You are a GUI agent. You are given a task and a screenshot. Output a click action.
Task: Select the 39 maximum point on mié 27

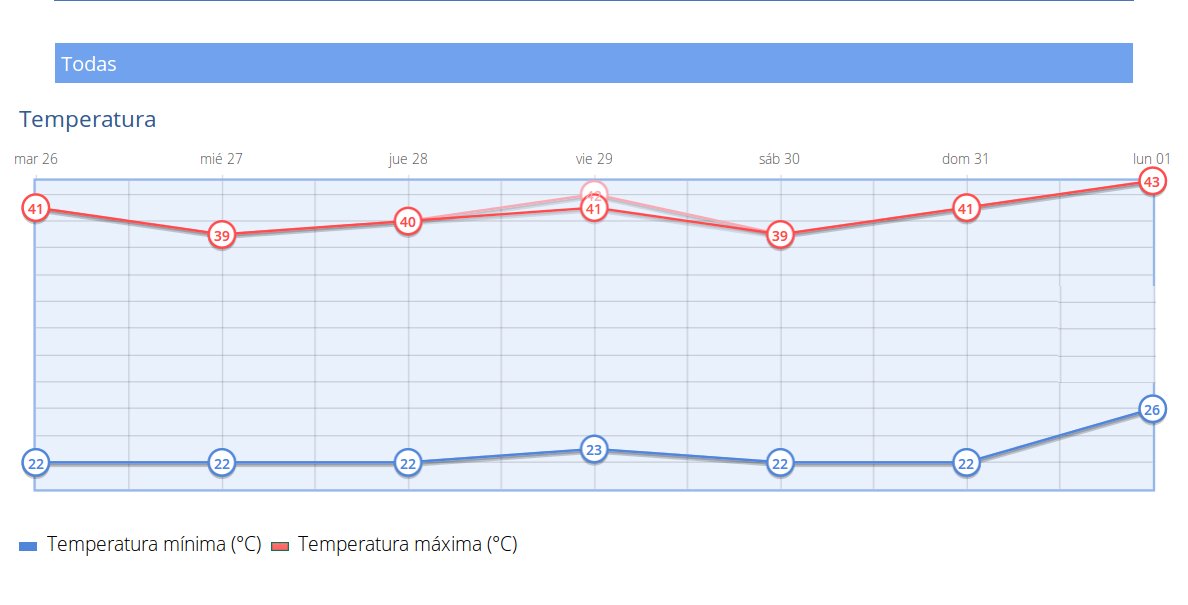pos(222,236)
